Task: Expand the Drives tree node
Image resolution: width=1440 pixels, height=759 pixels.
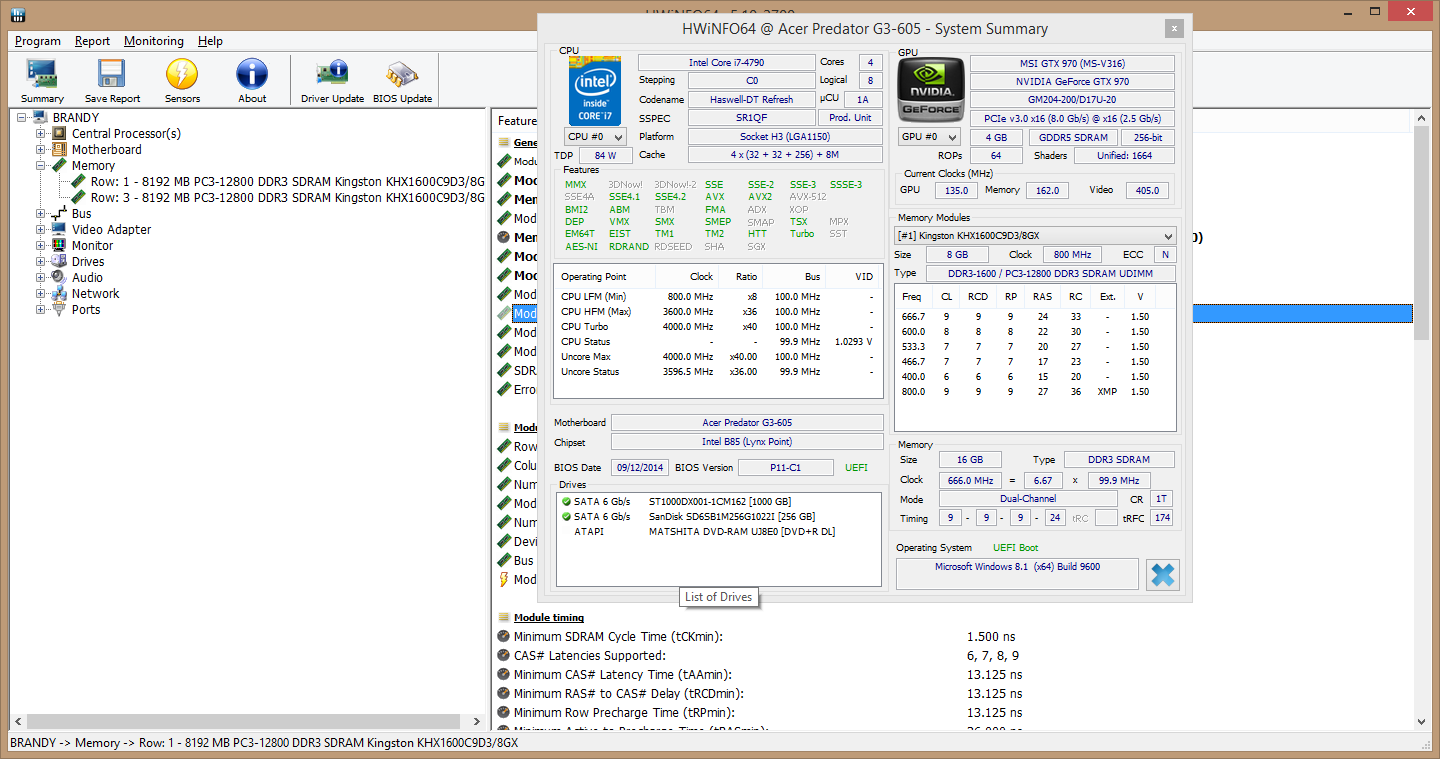Action: coord(41,262)
